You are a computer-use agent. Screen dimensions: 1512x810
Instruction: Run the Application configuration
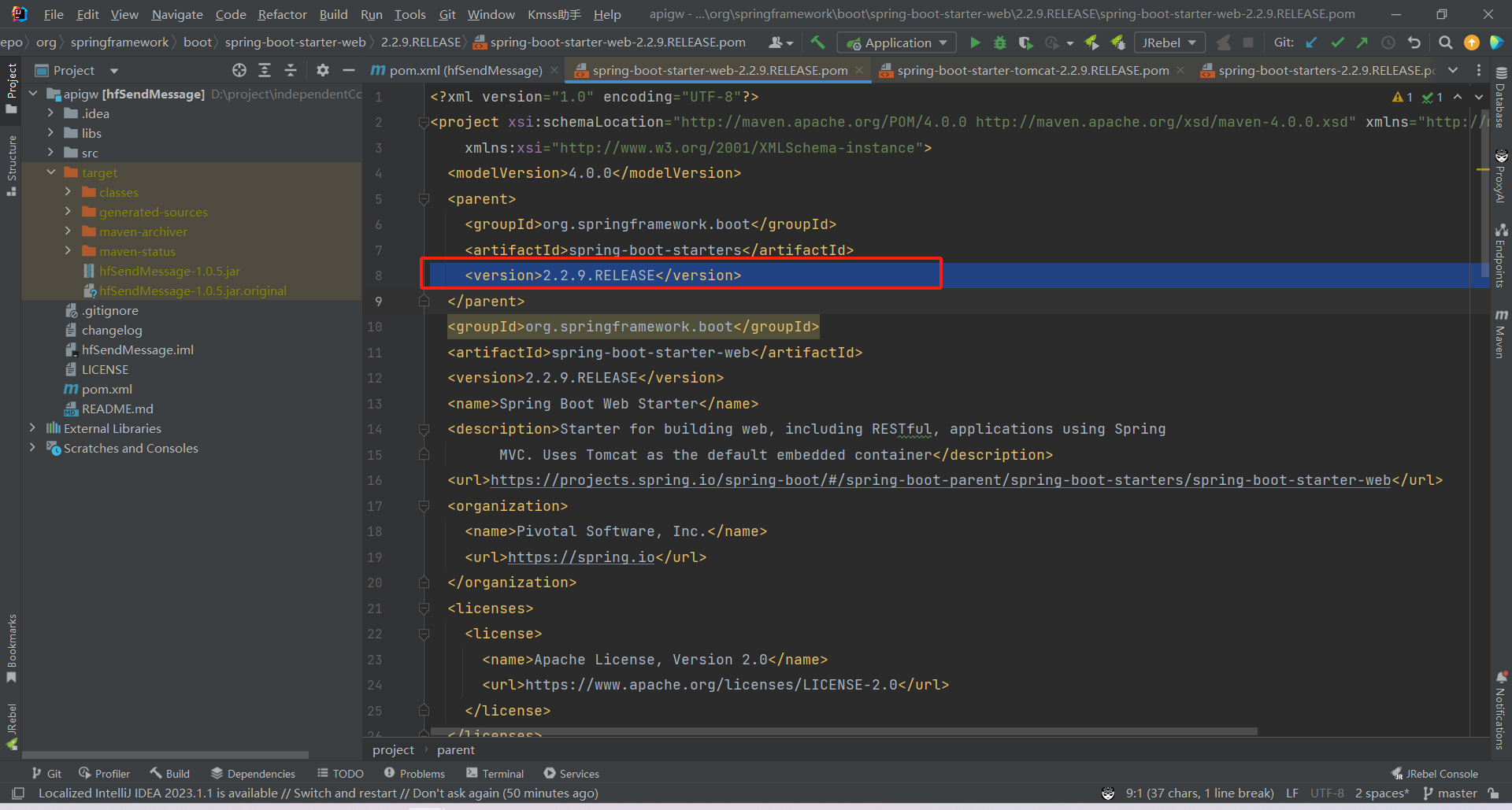[x=975, y=43]
